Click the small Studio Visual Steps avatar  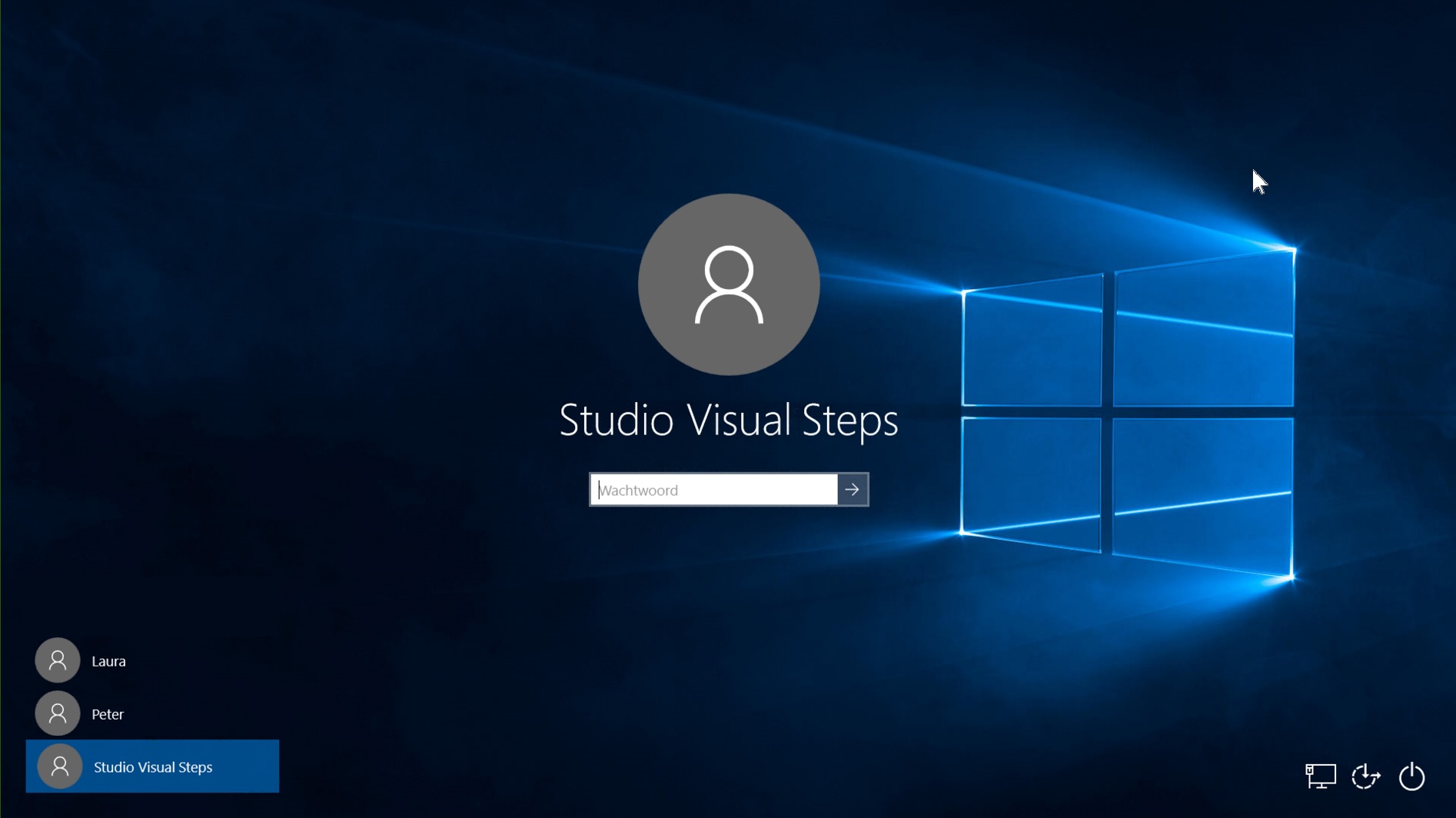click(x=59, y=766)
